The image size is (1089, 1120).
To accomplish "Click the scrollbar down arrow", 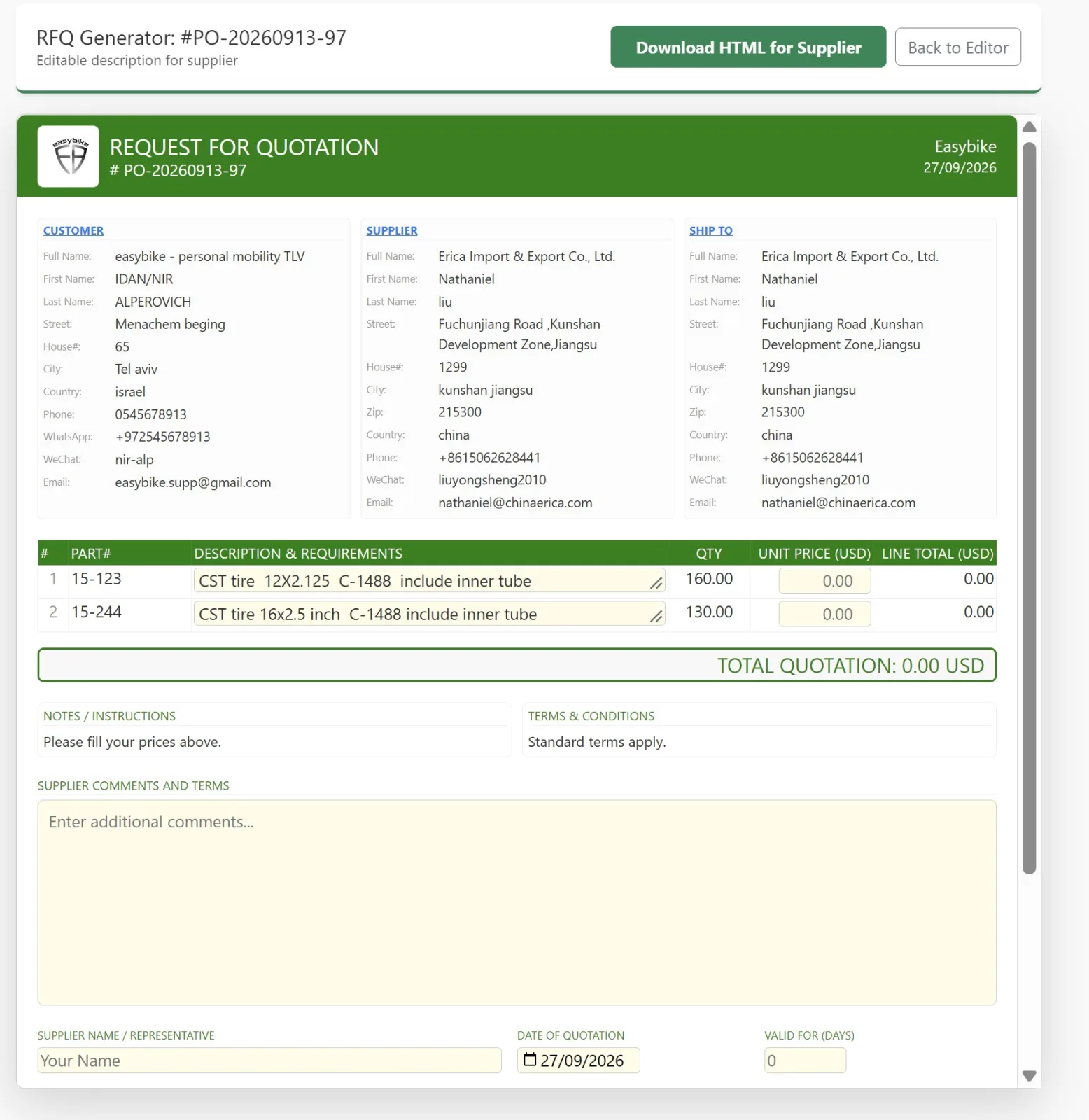I will (x=1029, y=1076).
